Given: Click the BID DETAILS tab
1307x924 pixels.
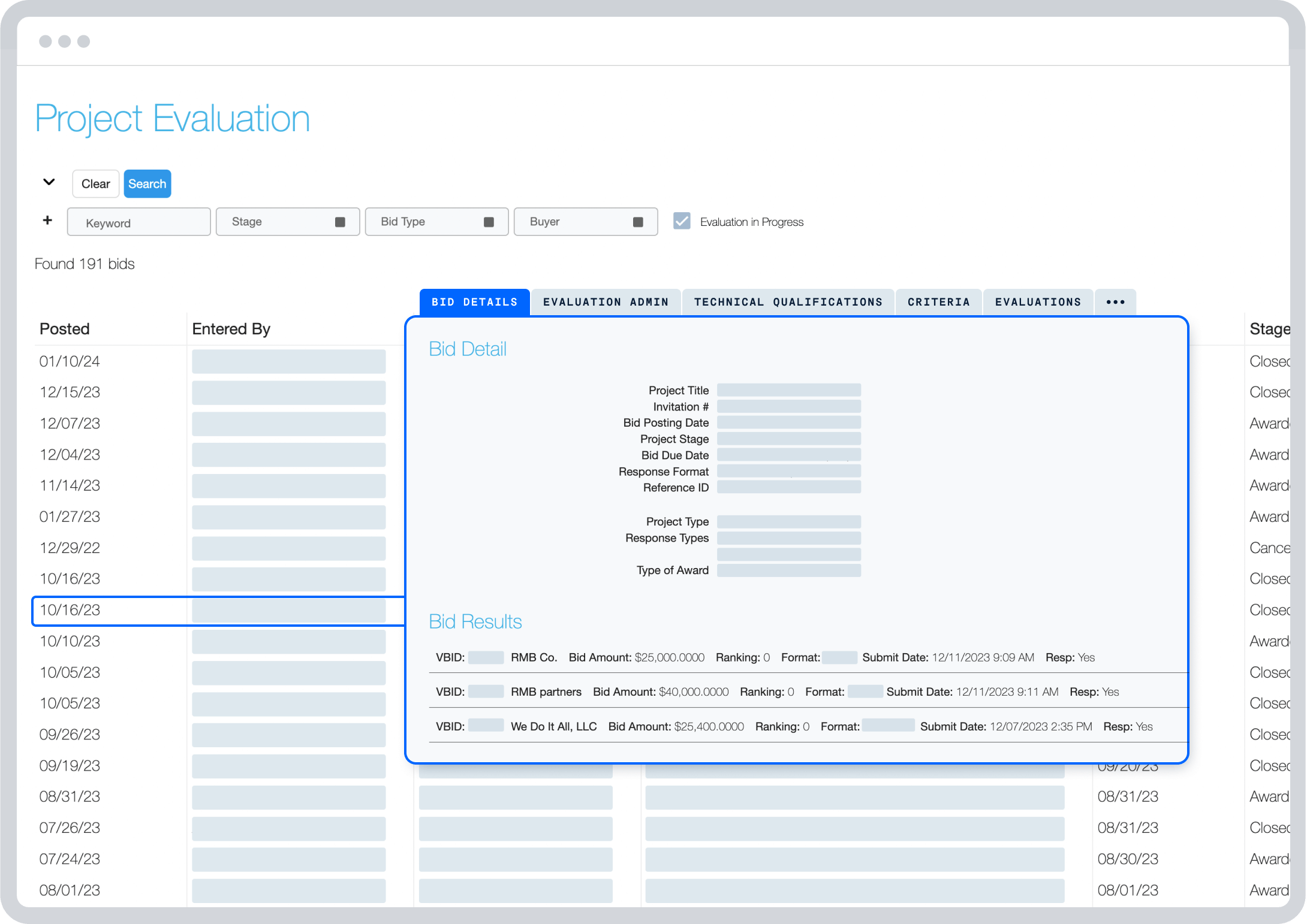Looking at the screenshot, I should [x=474, y=302].
